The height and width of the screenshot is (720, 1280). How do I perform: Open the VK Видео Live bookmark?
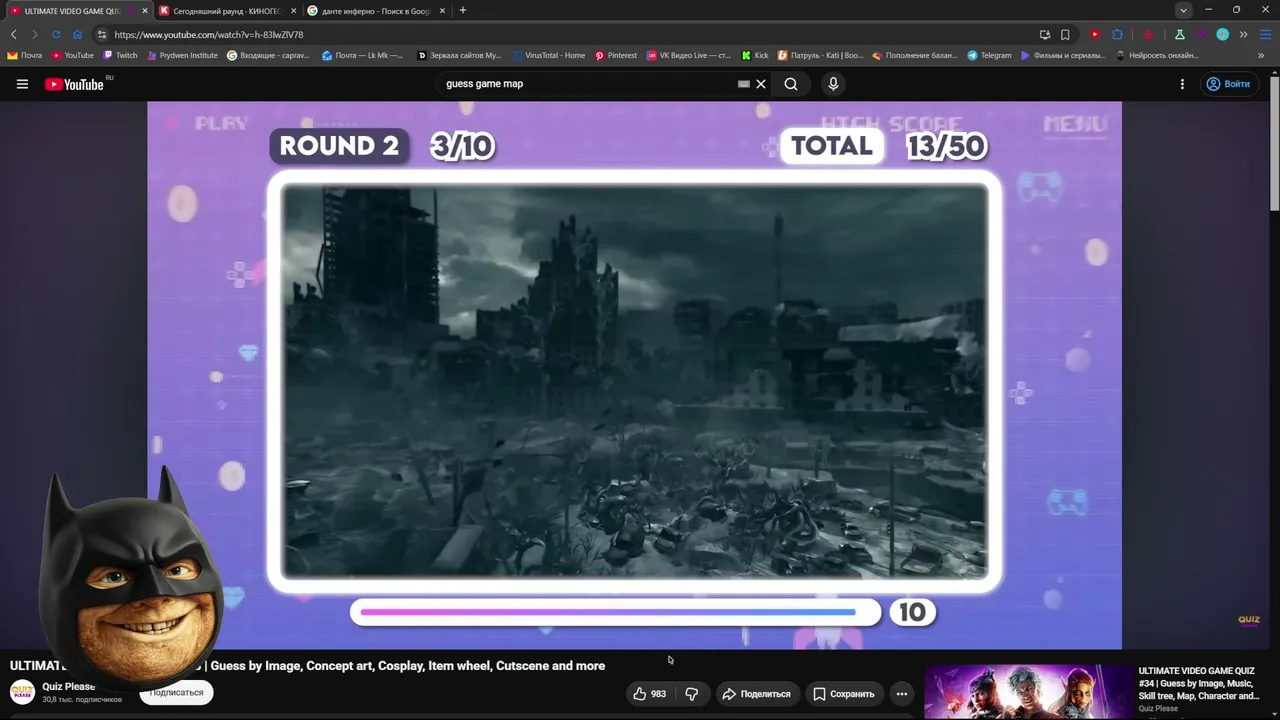pyautogui.click(x=690, y=56)
